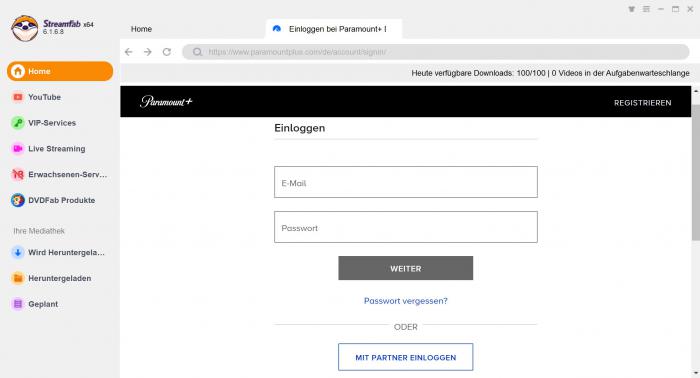Screen dimensions: 700x378
Task: Go forward with the forward arrow
Action: coord(148,52)
